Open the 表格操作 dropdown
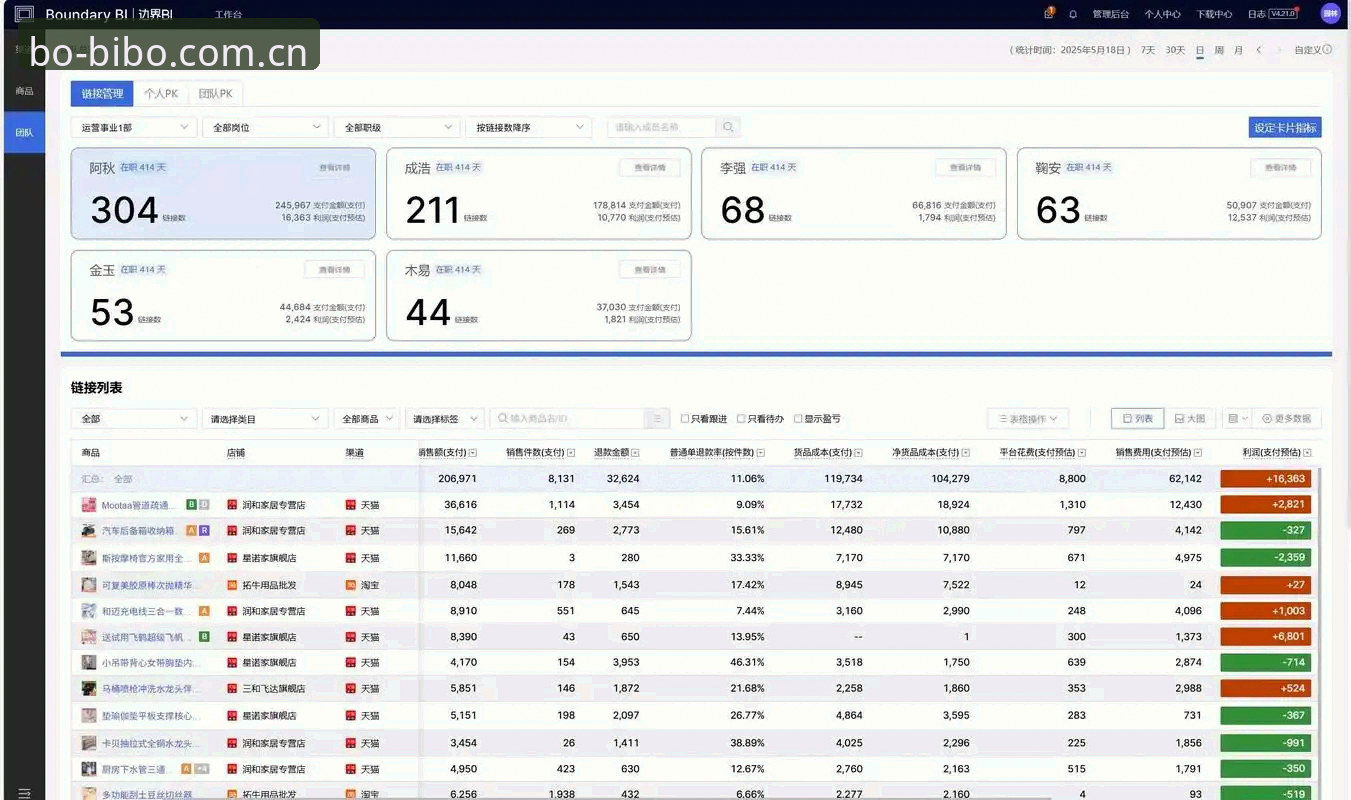The image size is (1351, 800). pyautogui.click(x=1028, y=419)
